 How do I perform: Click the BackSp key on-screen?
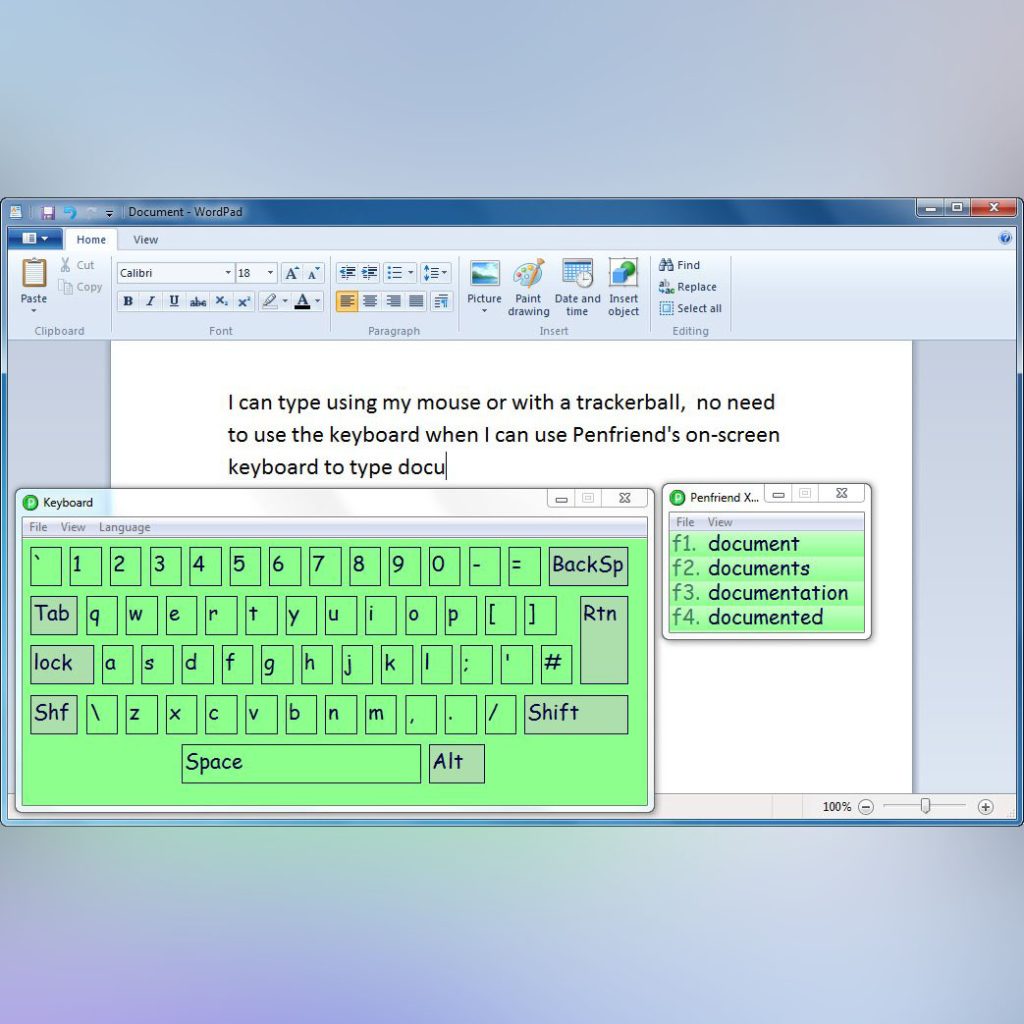(x=588, y=566)
